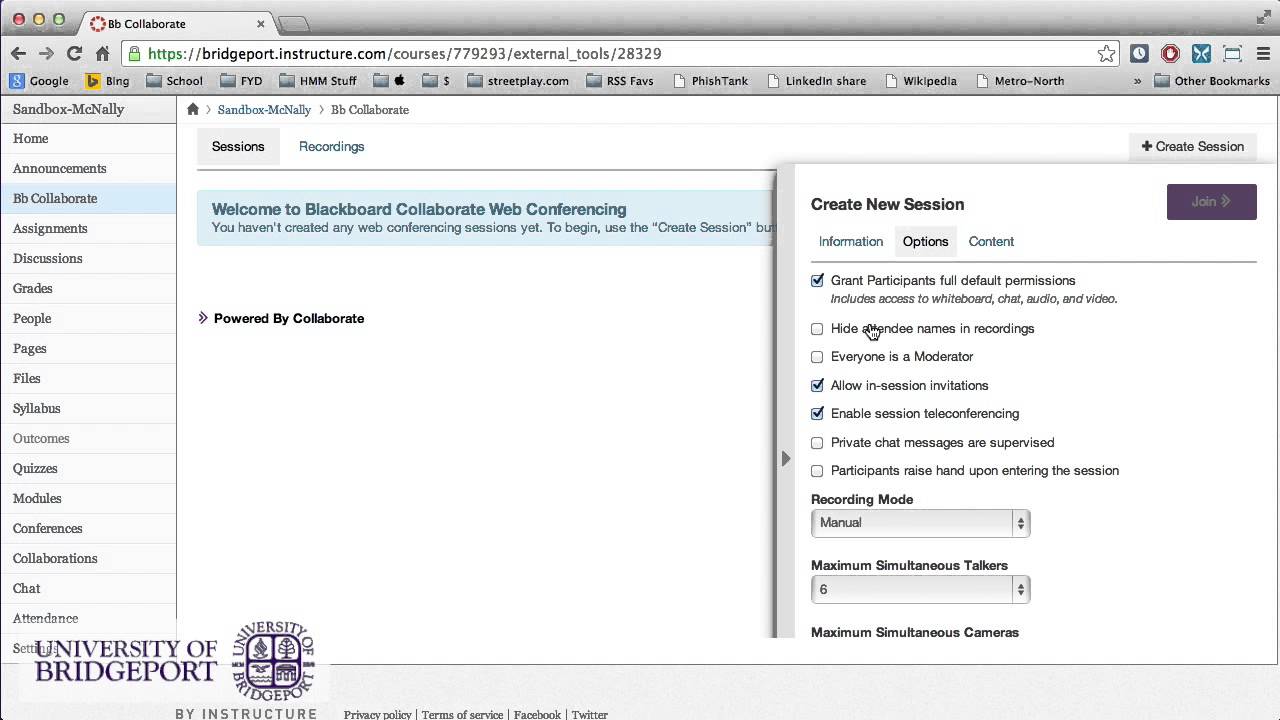Enter fullscreen using the window arrows icon
The width and height of the screenshot is (1280, 720).
click(1262, 17)
